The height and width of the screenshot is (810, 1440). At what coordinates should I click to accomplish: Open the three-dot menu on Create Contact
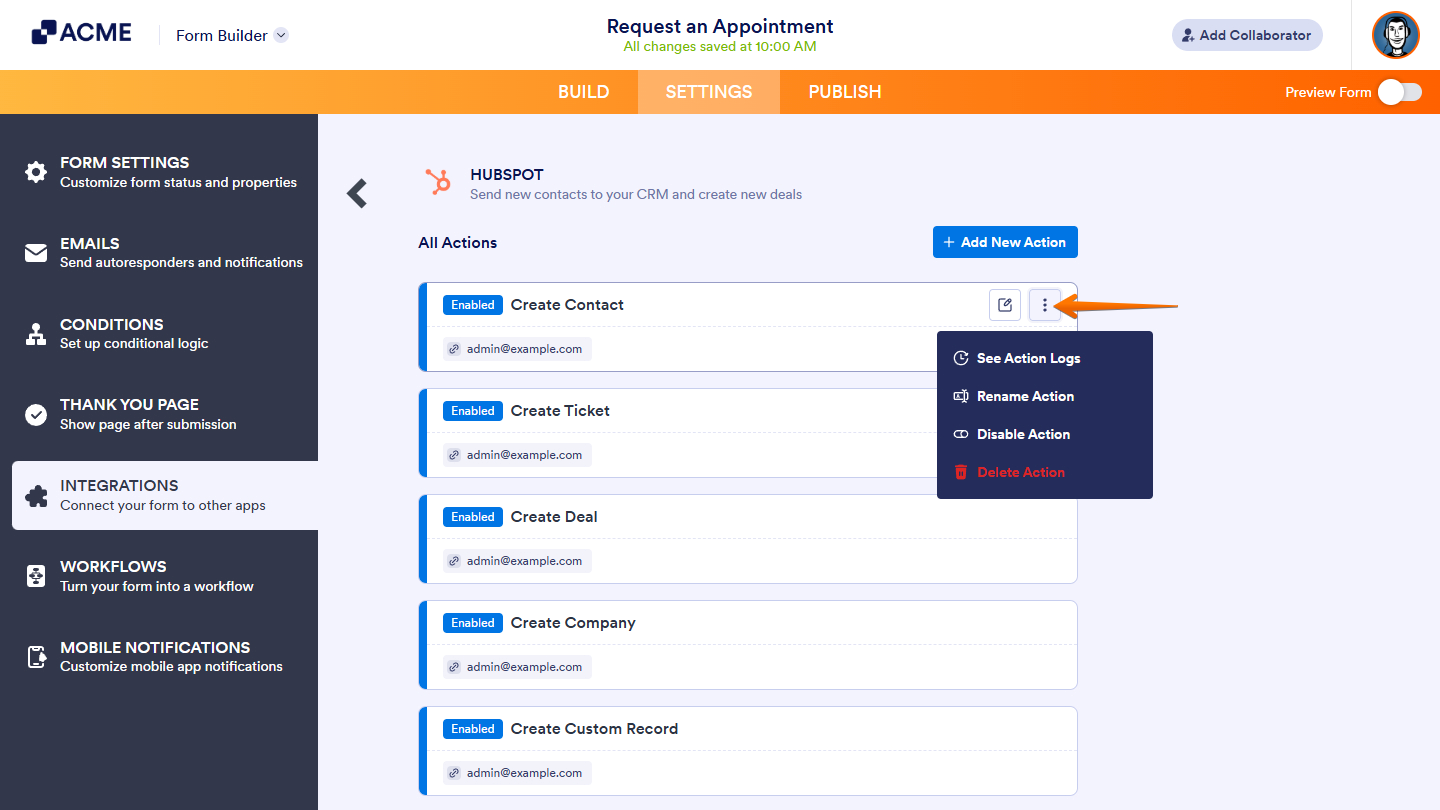point(1044,304)
